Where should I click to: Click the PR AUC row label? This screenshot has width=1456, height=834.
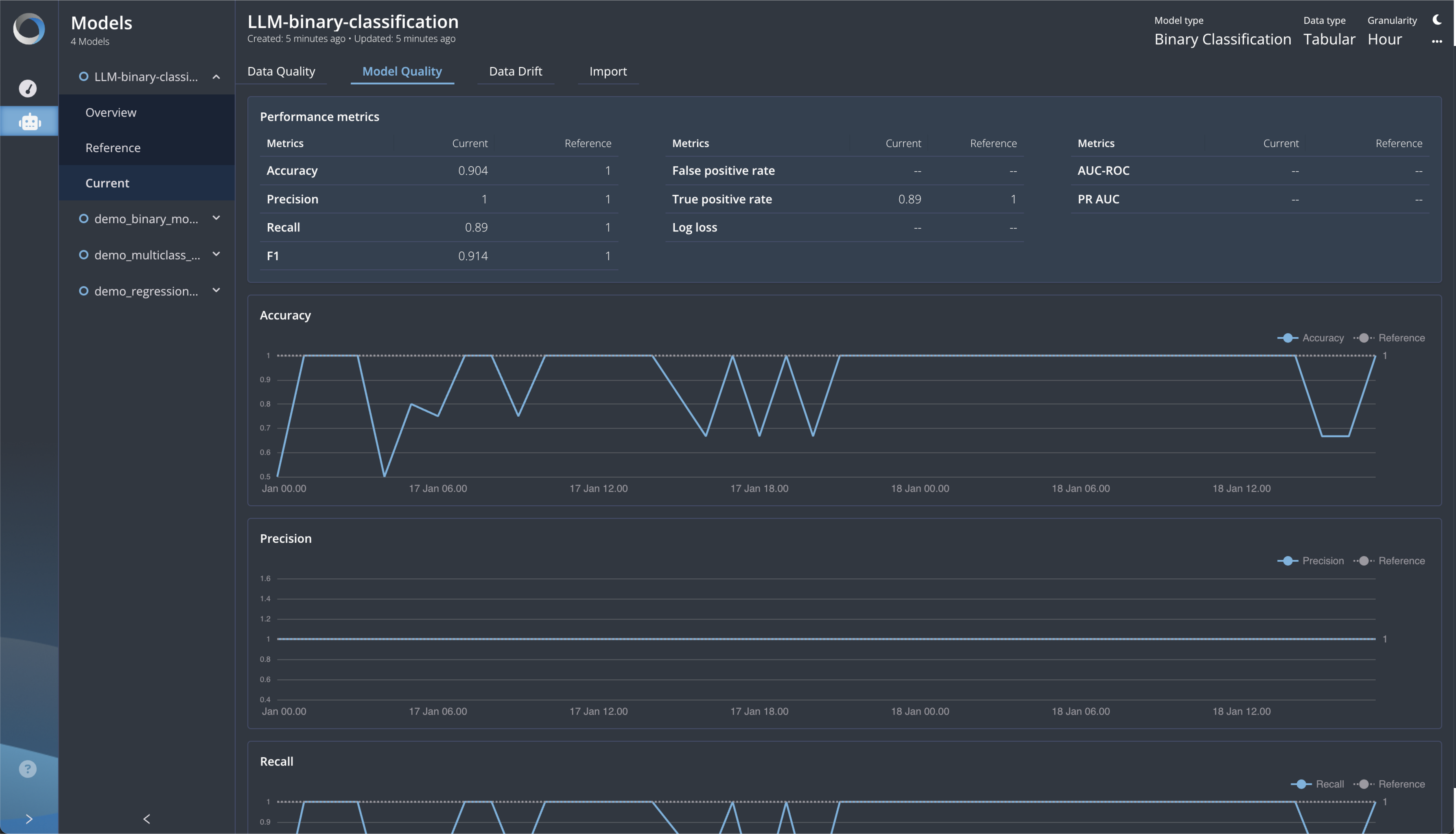(x=1098, y=199)
